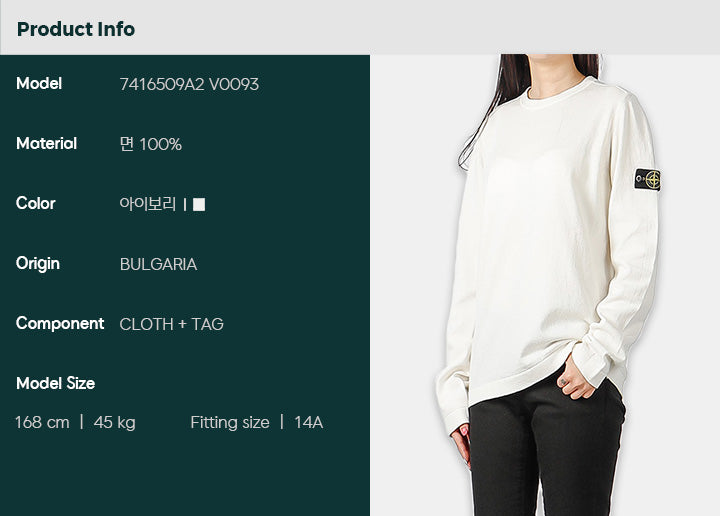Viewport: 720px width, 516px height.
Task: Click the black pants in the photo
Action: point(546,448)
